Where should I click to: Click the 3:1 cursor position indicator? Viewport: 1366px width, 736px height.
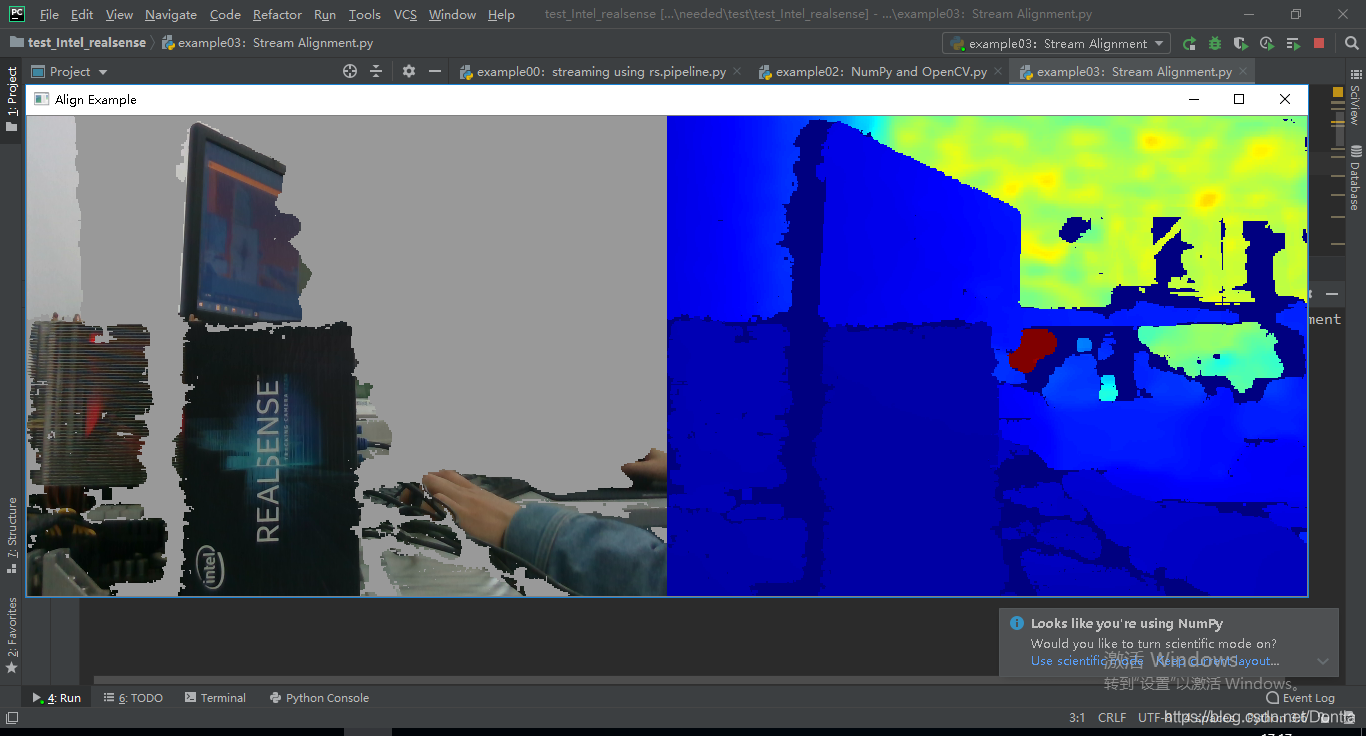(1077, 717)
